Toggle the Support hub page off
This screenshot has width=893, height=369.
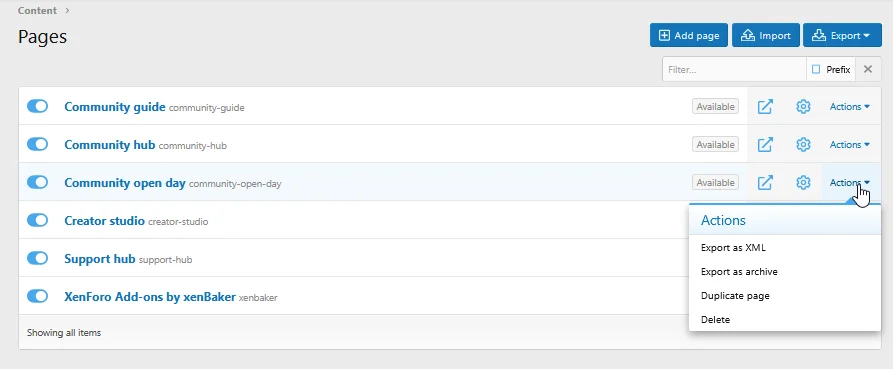(38, 259)
